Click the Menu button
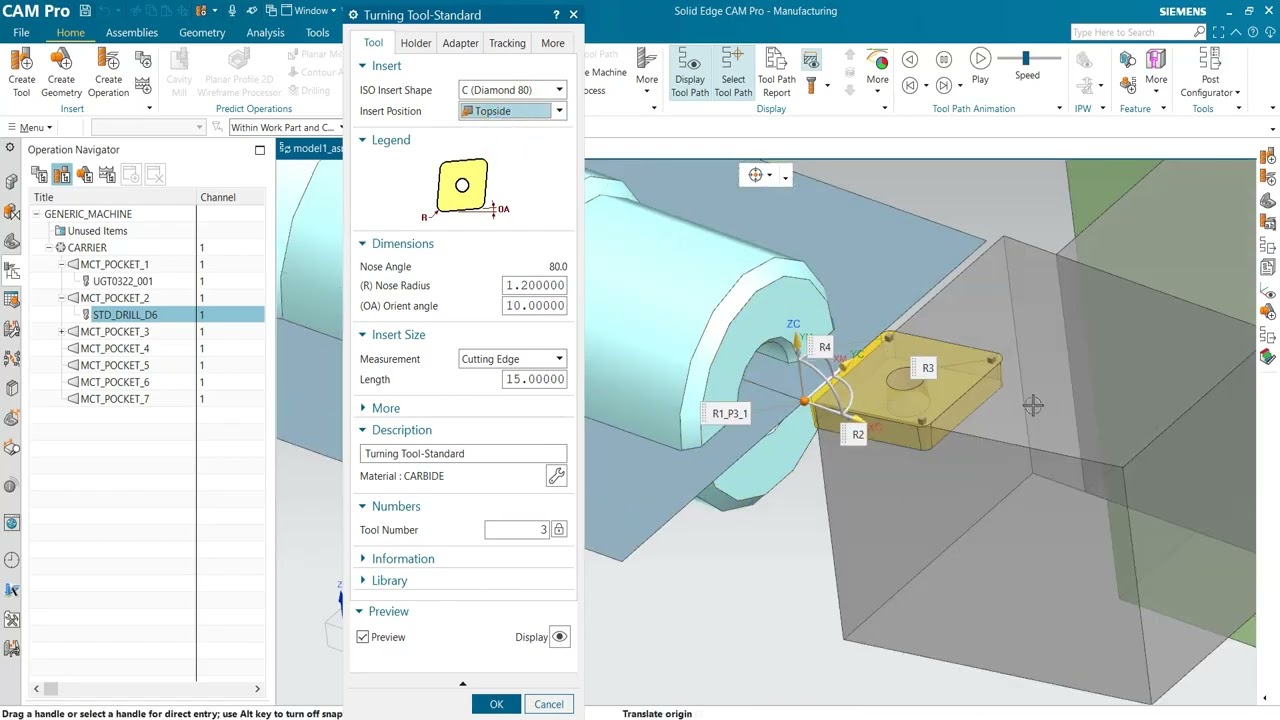1280x720 pixels. click(x=30, y=128)
